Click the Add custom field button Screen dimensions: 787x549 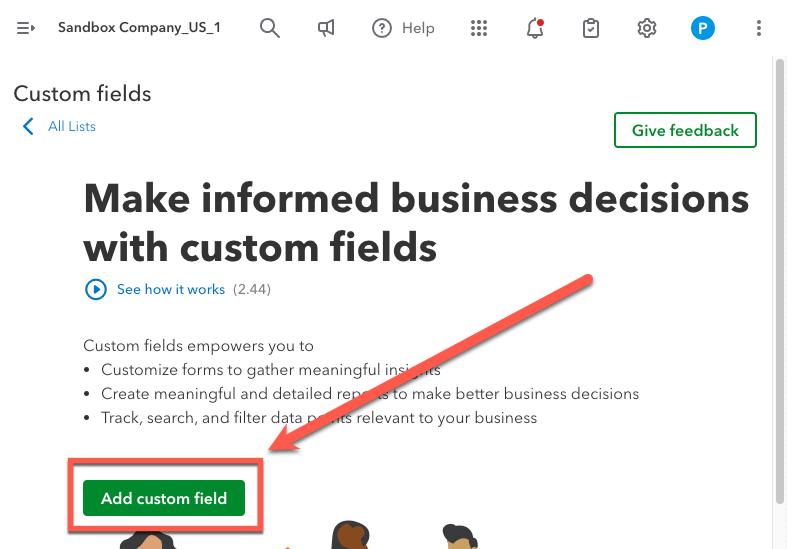(x=164, y=498)
